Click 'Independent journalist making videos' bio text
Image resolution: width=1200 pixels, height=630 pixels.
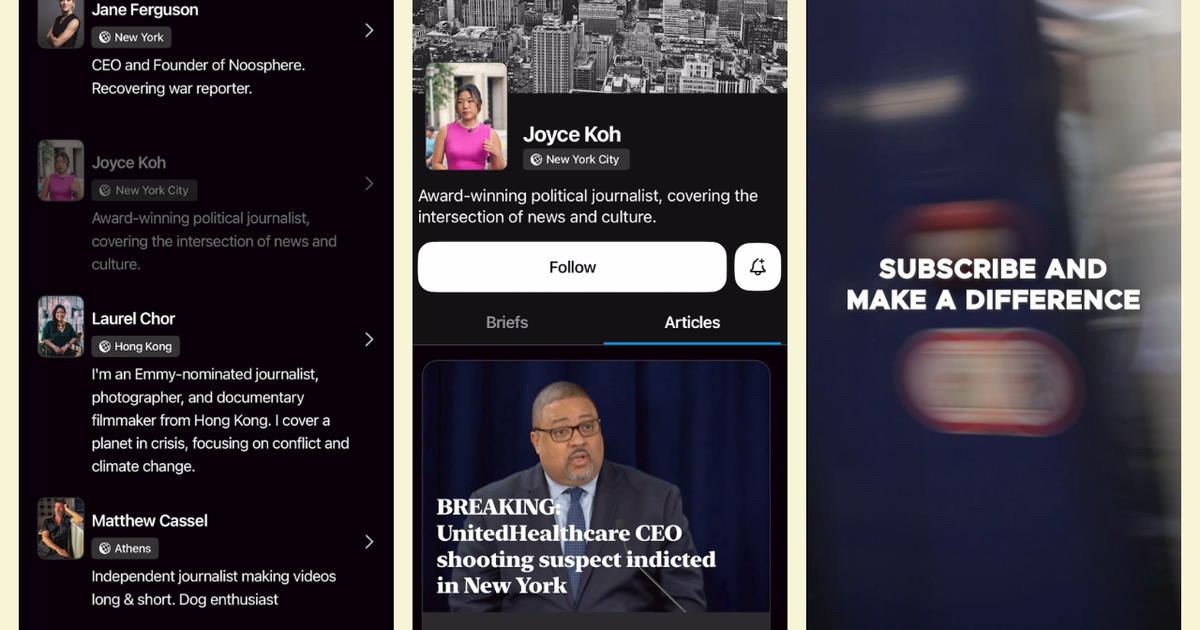(214, 588)
